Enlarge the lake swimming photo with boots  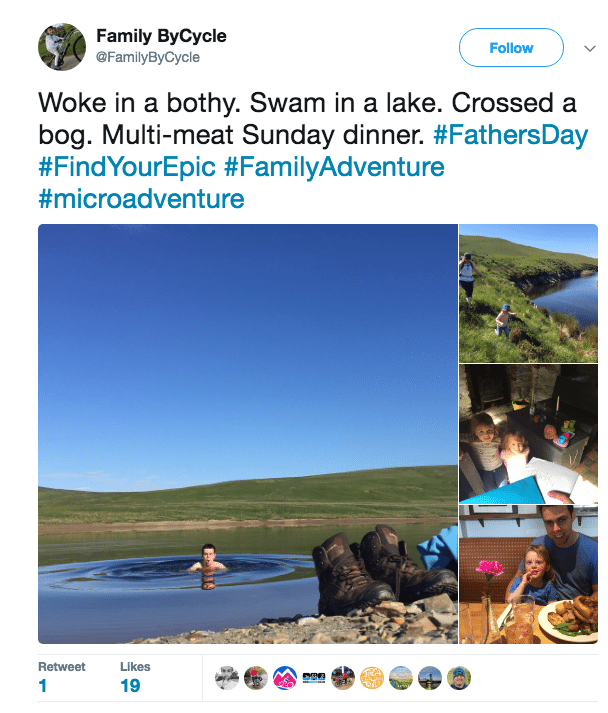point(248,434)
